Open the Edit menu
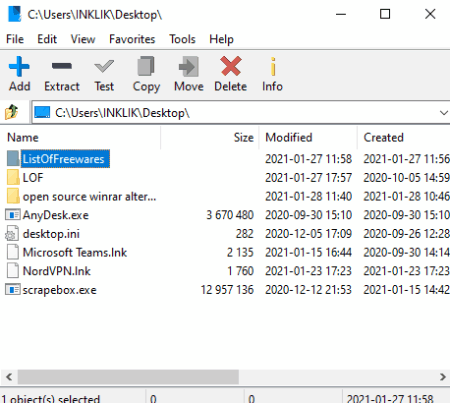This screenshot has height=403, width=450. 47,39
